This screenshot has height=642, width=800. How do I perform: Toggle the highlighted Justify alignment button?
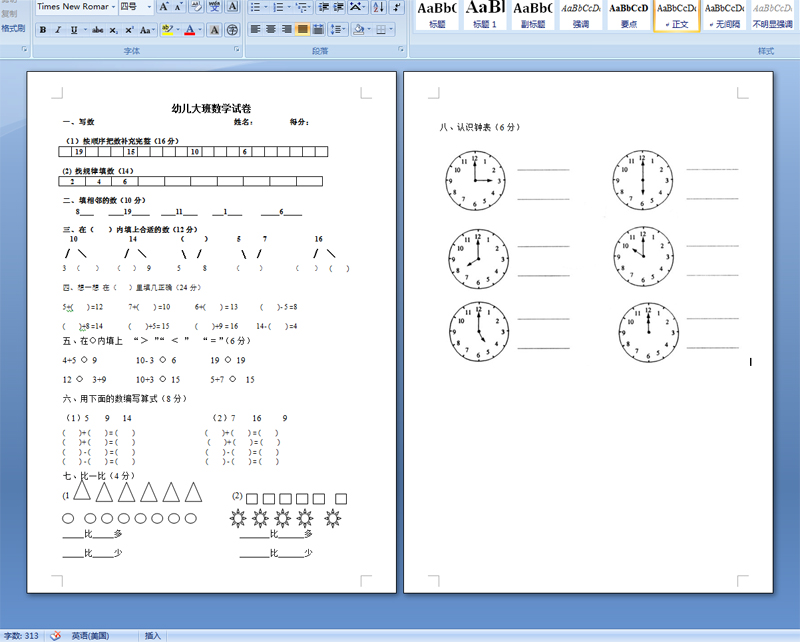click(x=303, y=30)
